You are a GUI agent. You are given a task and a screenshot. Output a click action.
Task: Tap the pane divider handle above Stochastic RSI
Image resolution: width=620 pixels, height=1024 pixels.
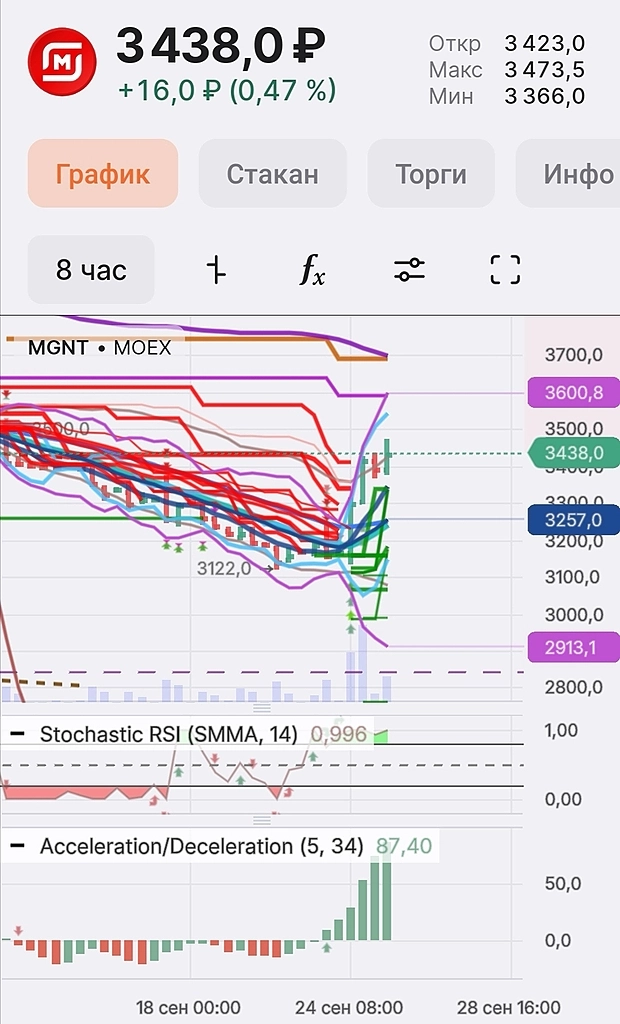[x=262, y=708]
